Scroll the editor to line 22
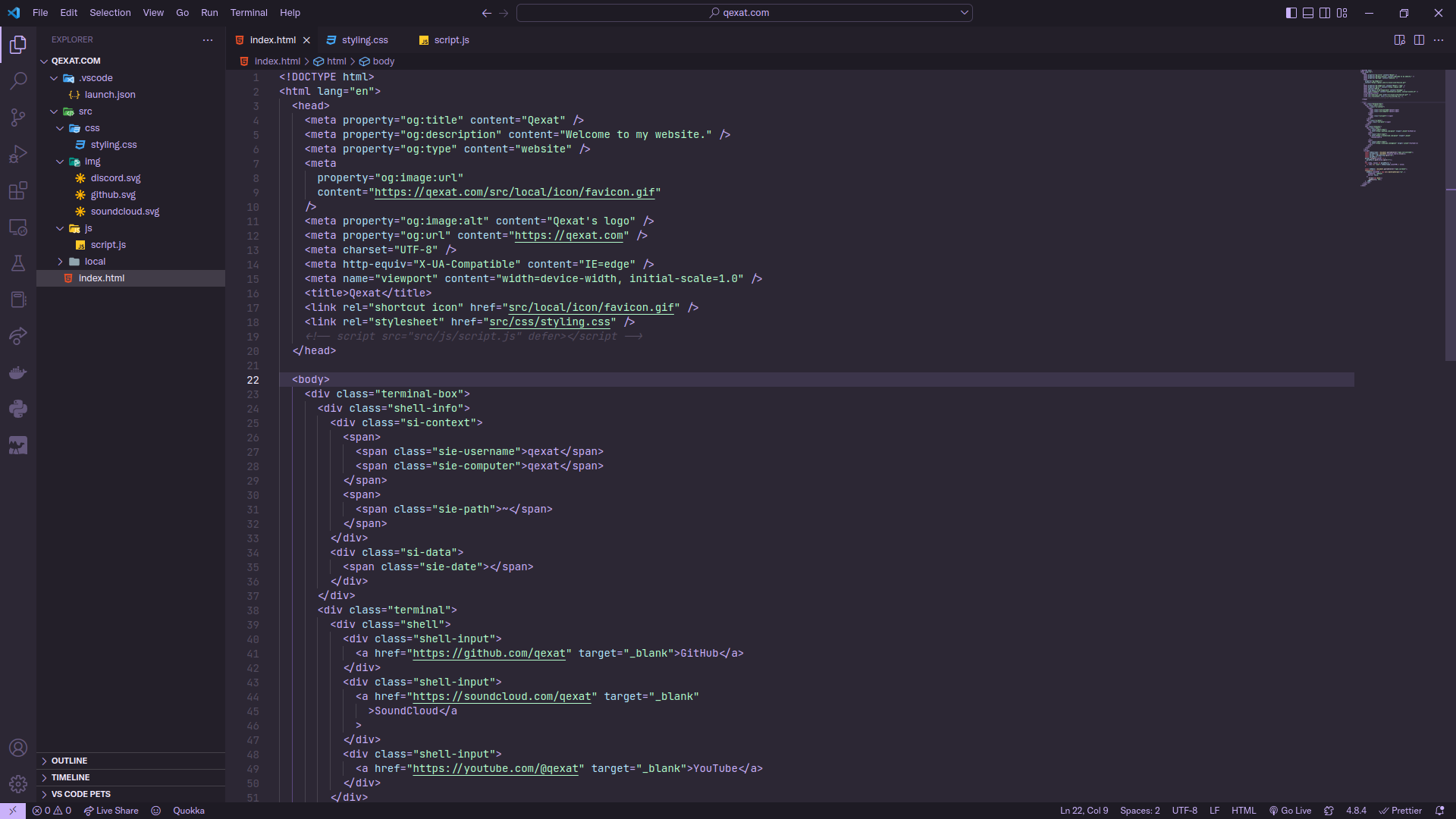The height and width of the screenshot is (819, 1456). click(253, 379)
